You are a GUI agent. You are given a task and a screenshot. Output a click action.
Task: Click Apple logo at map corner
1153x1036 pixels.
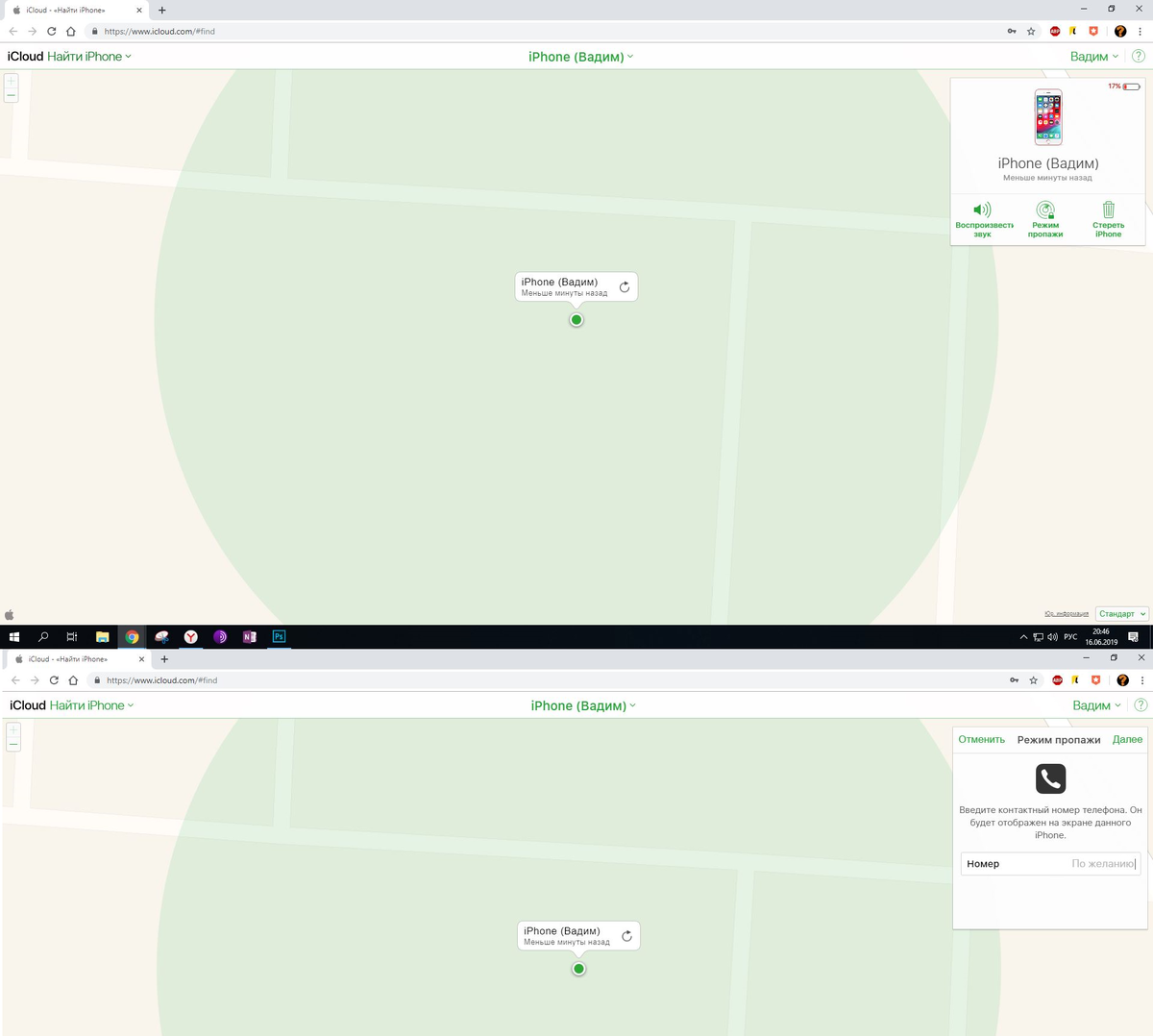(x=10, y=614)
